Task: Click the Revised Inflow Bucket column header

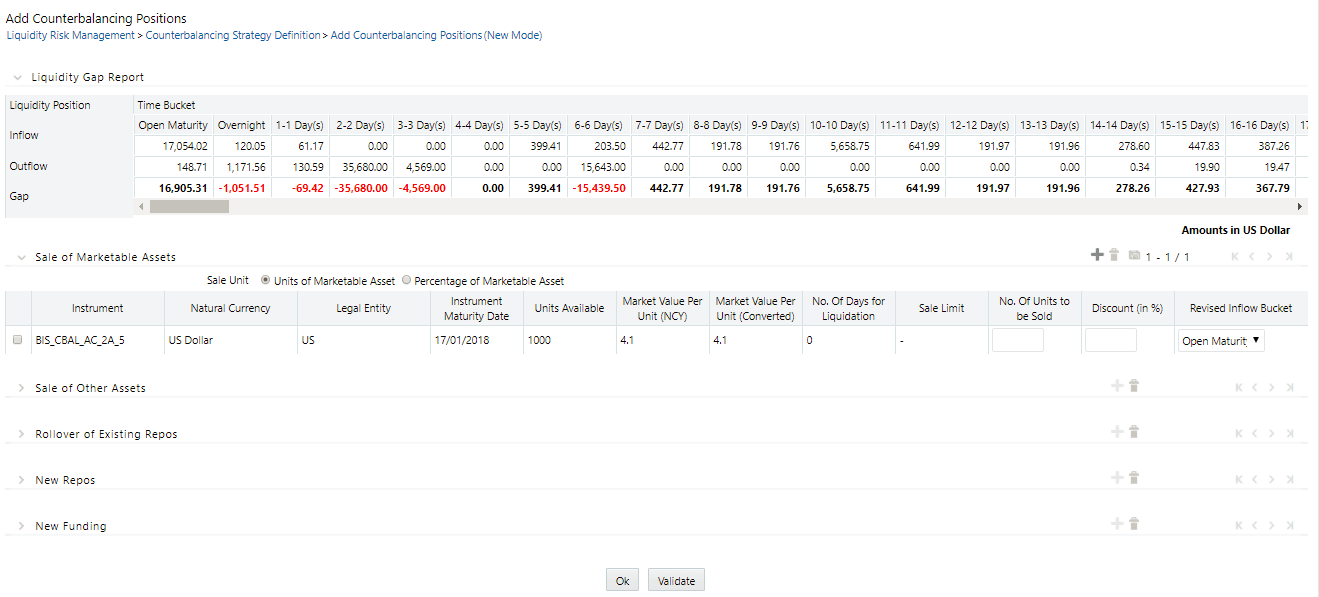Action: tap(1241, 308)
